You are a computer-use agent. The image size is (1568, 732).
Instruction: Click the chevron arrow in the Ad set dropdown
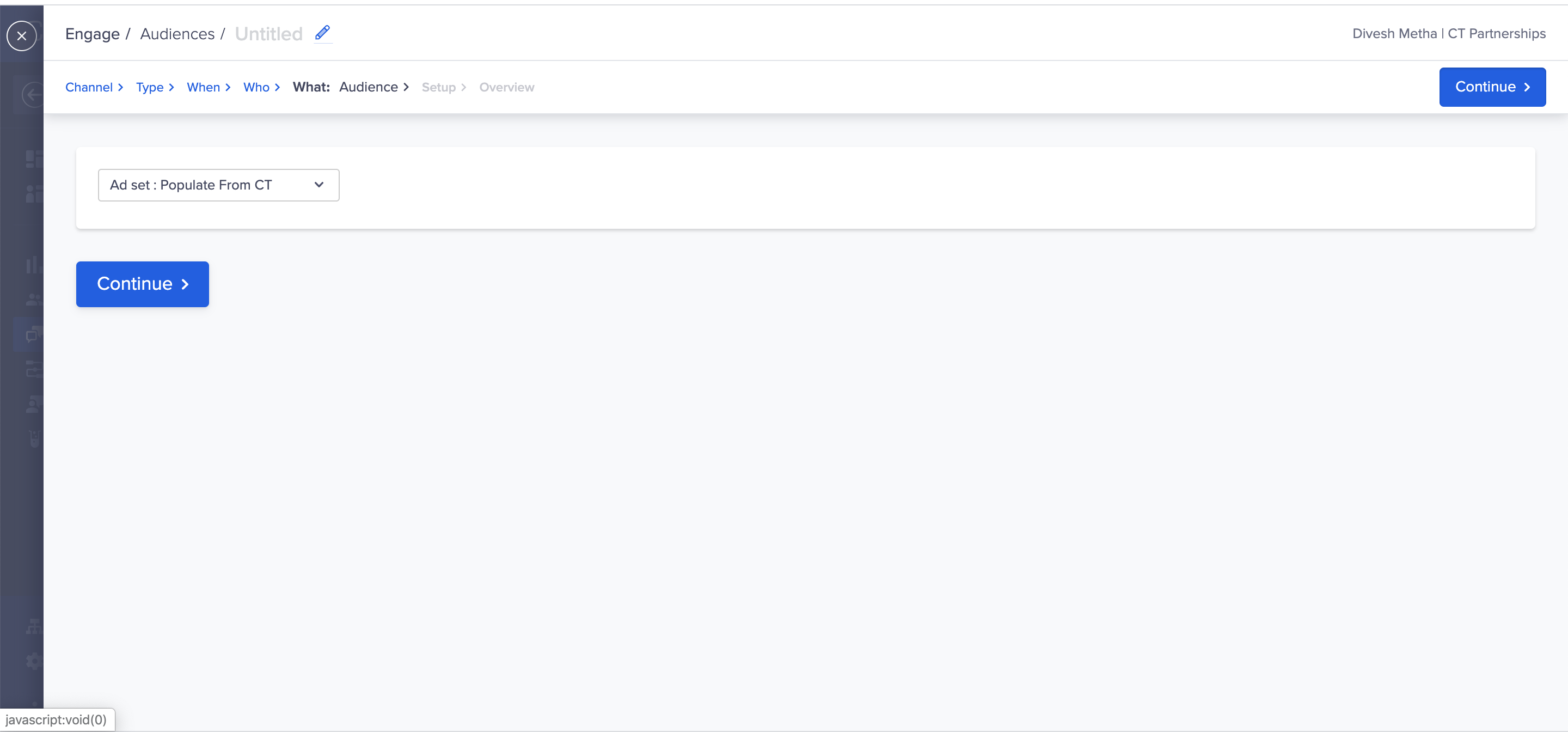[x=319, y=185]
